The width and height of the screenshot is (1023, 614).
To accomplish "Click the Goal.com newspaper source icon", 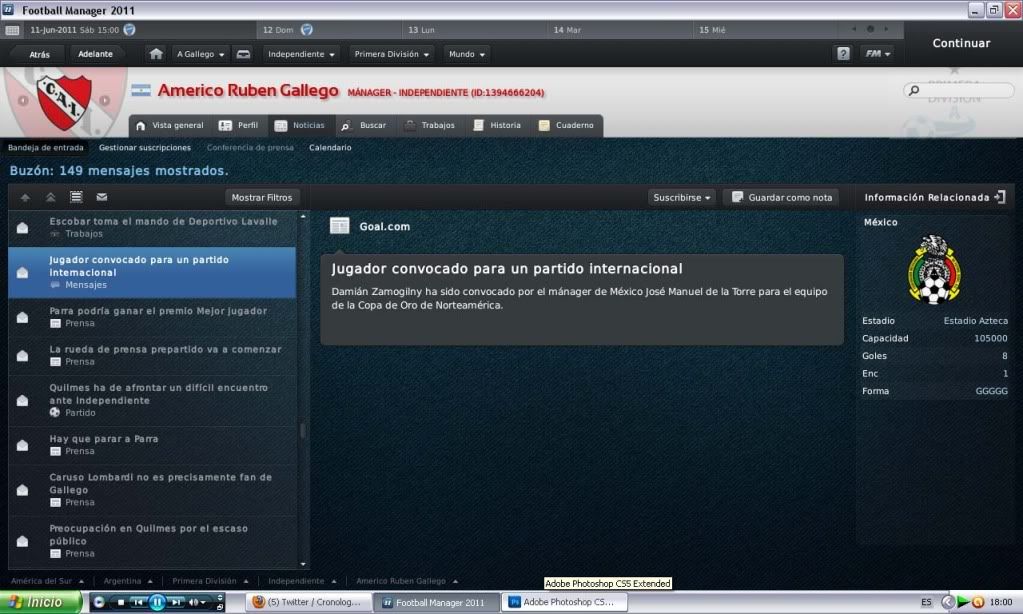I will 339,226.
